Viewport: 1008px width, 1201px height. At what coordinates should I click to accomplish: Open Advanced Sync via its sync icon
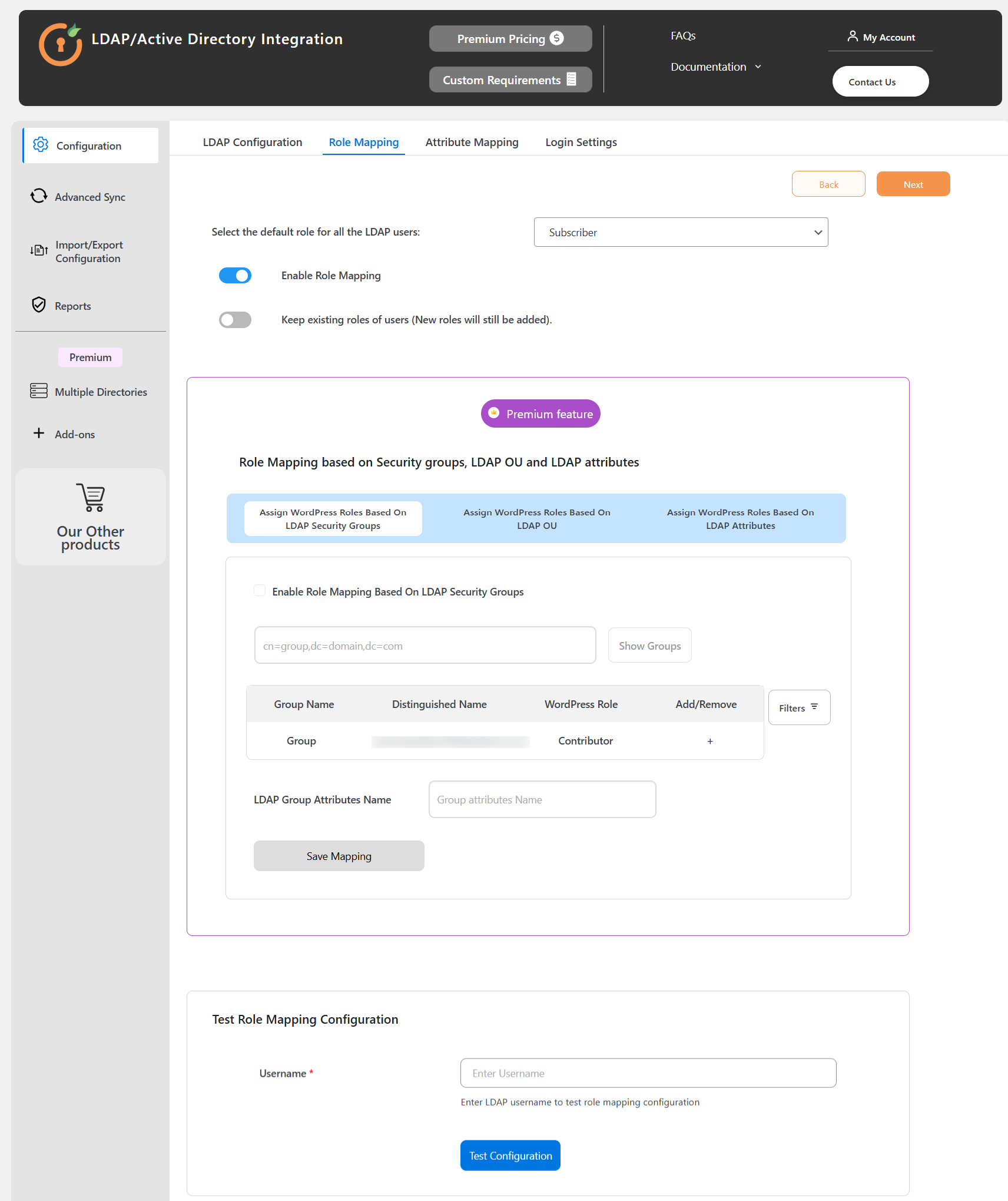click(x=39, y=196)
